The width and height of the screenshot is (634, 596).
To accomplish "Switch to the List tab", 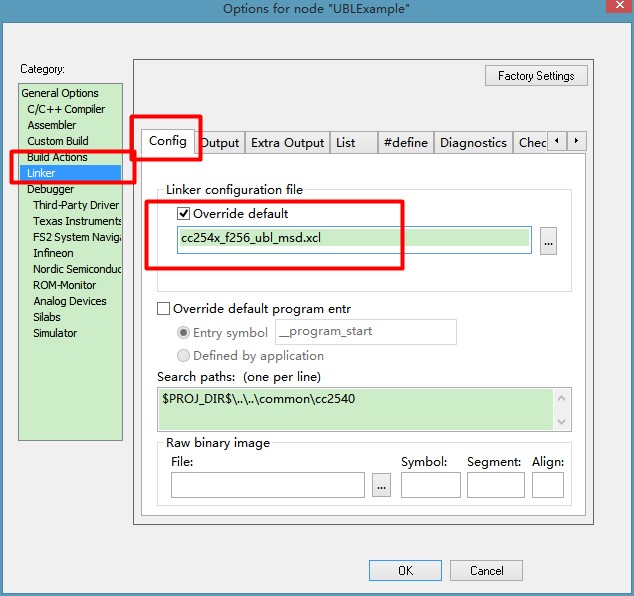I will pos(354,143).
